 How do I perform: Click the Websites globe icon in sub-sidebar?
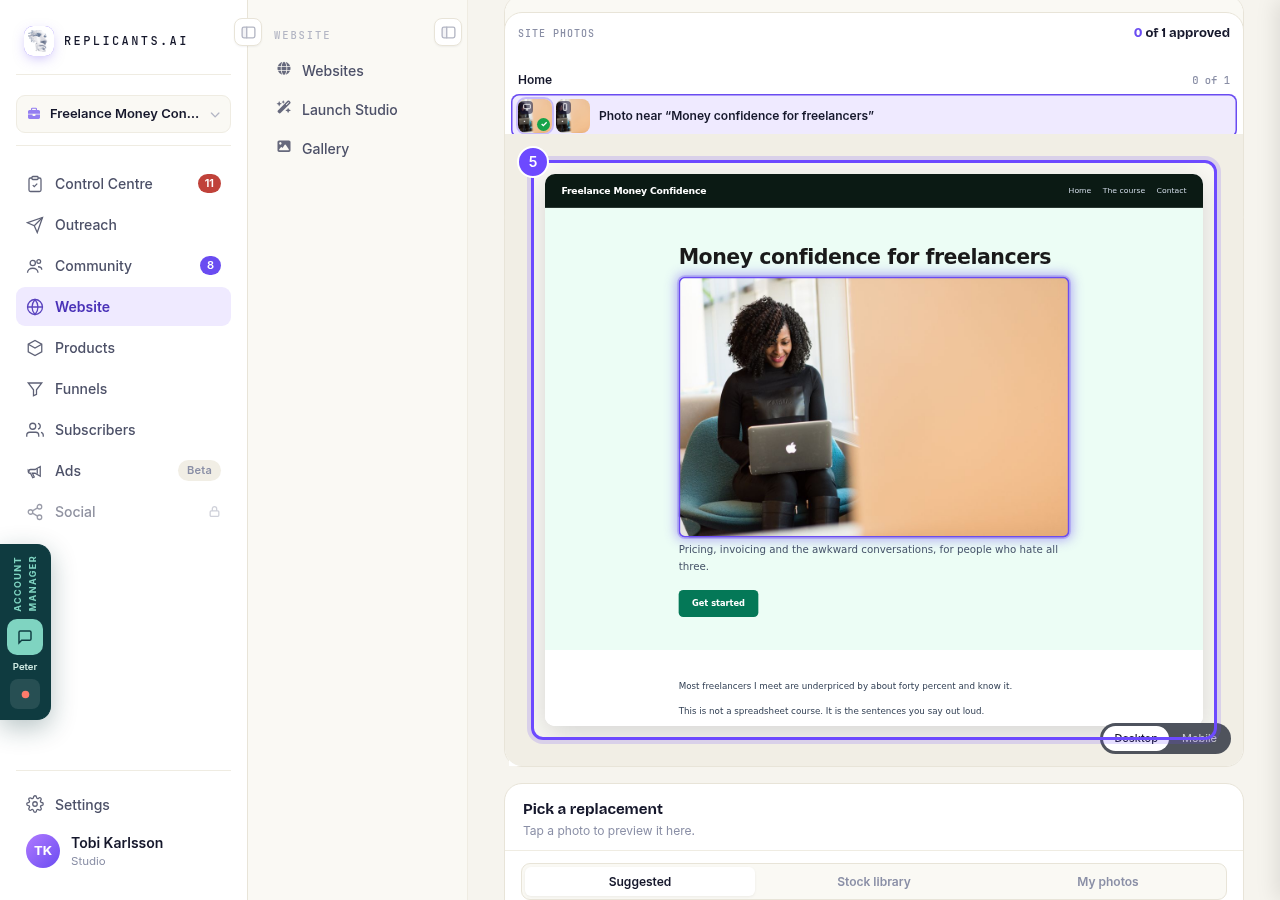click(284, 69)
